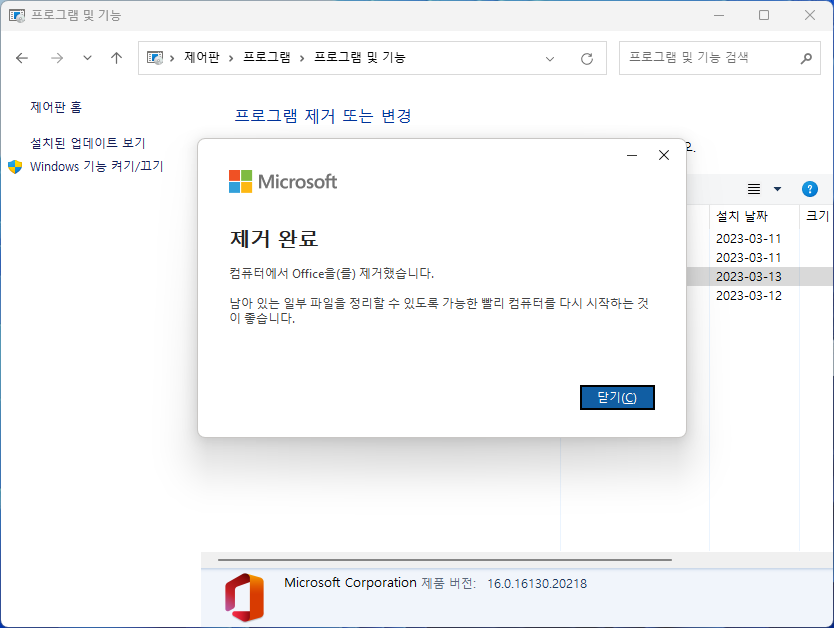This screenshot has width=834, height=628.
Task: Click the search magnifier icon
Action: (x=806, y=58)
